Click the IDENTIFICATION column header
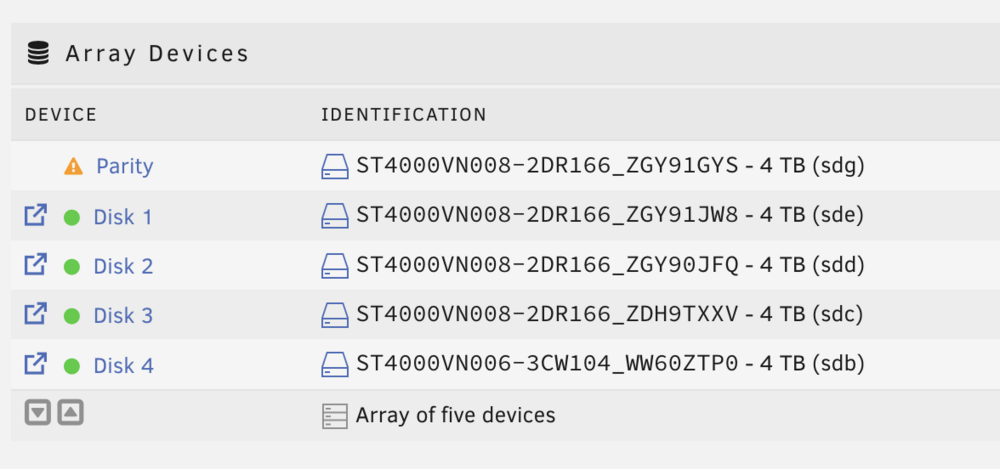The height and width of the screenshot is (469, 1000). tap(403, 115)
